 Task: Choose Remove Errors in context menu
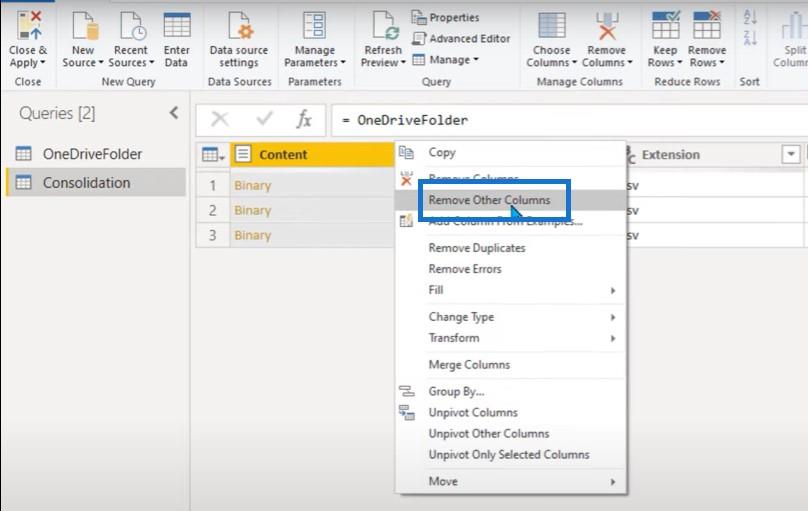(511, 269)
